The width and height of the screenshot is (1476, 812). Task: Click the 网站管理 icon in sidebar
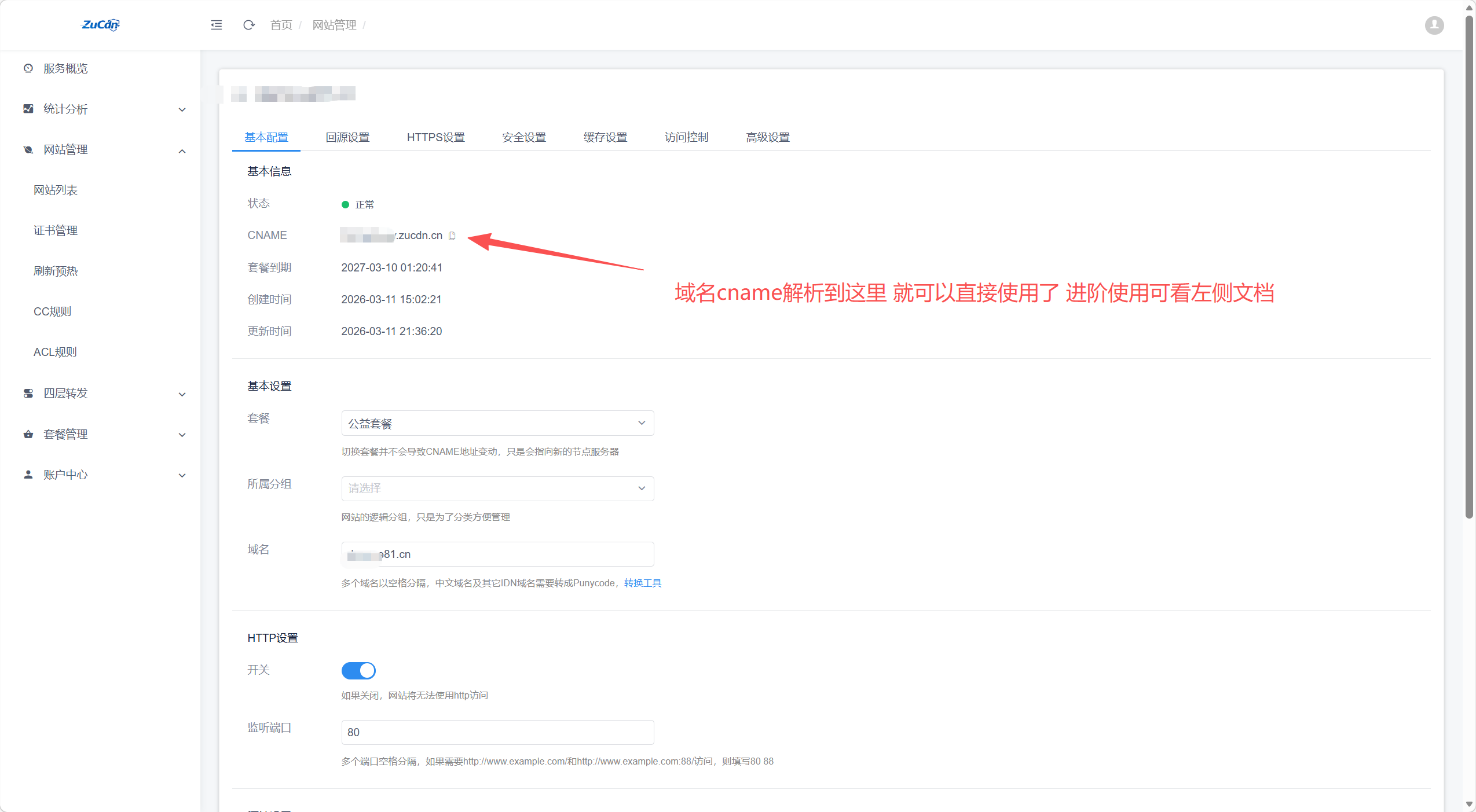[x=28, y=149]
